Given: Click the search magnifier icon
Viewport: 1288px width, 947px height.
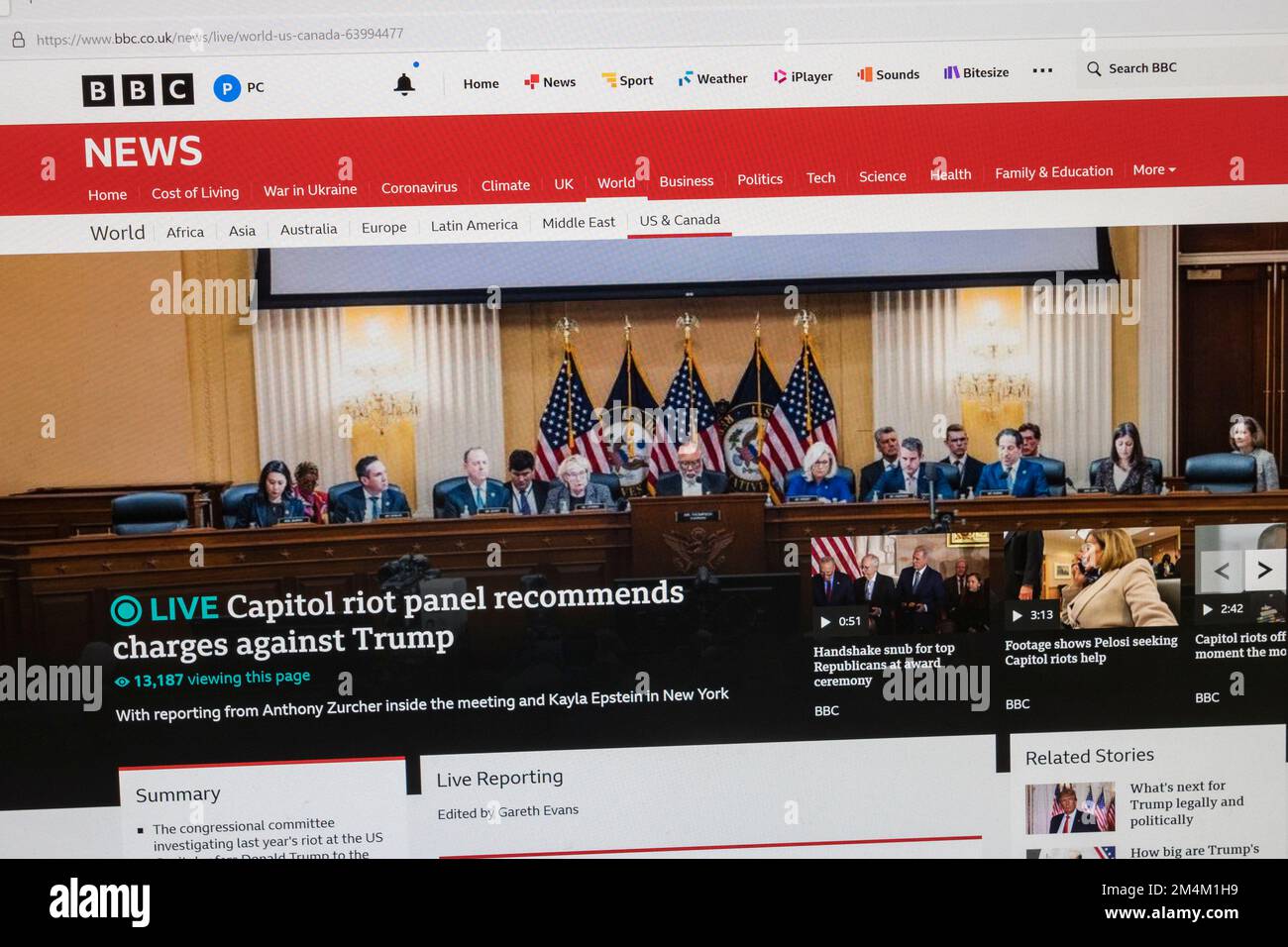Looking at the screenshot, I should click(x=1094, y=68).
